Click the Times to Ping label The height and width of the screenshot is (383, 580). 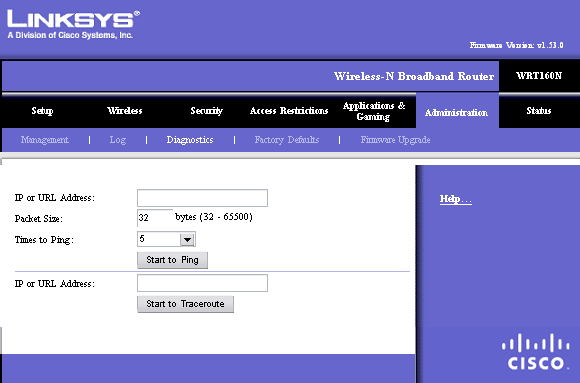(x=44, y=240)
